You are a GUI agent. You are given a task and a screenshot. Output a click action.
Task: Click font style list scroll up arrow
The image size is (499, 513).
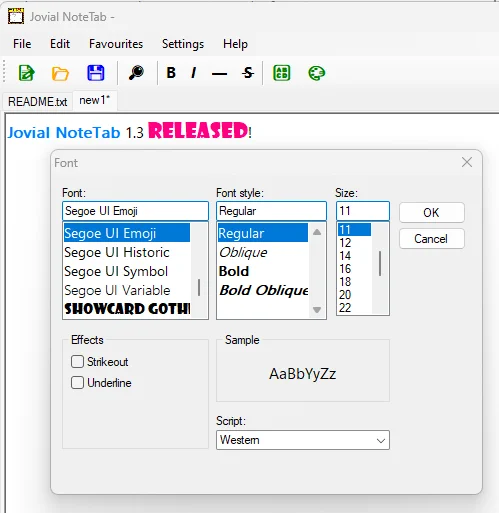pos(317,232)
